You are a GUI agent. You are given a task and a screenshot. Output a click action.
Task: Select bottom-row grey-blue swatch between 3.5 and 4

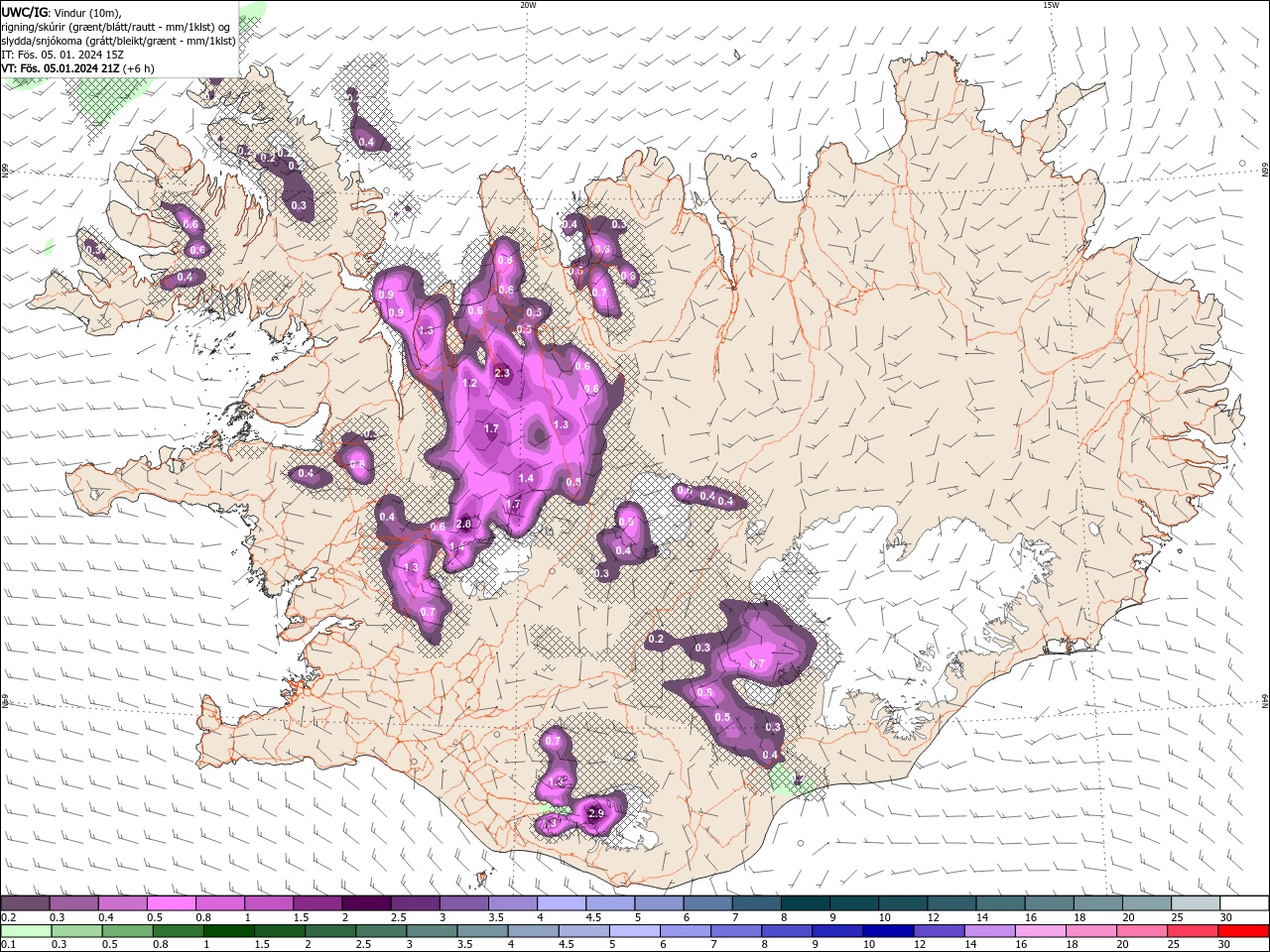click(x=481, y=931)
